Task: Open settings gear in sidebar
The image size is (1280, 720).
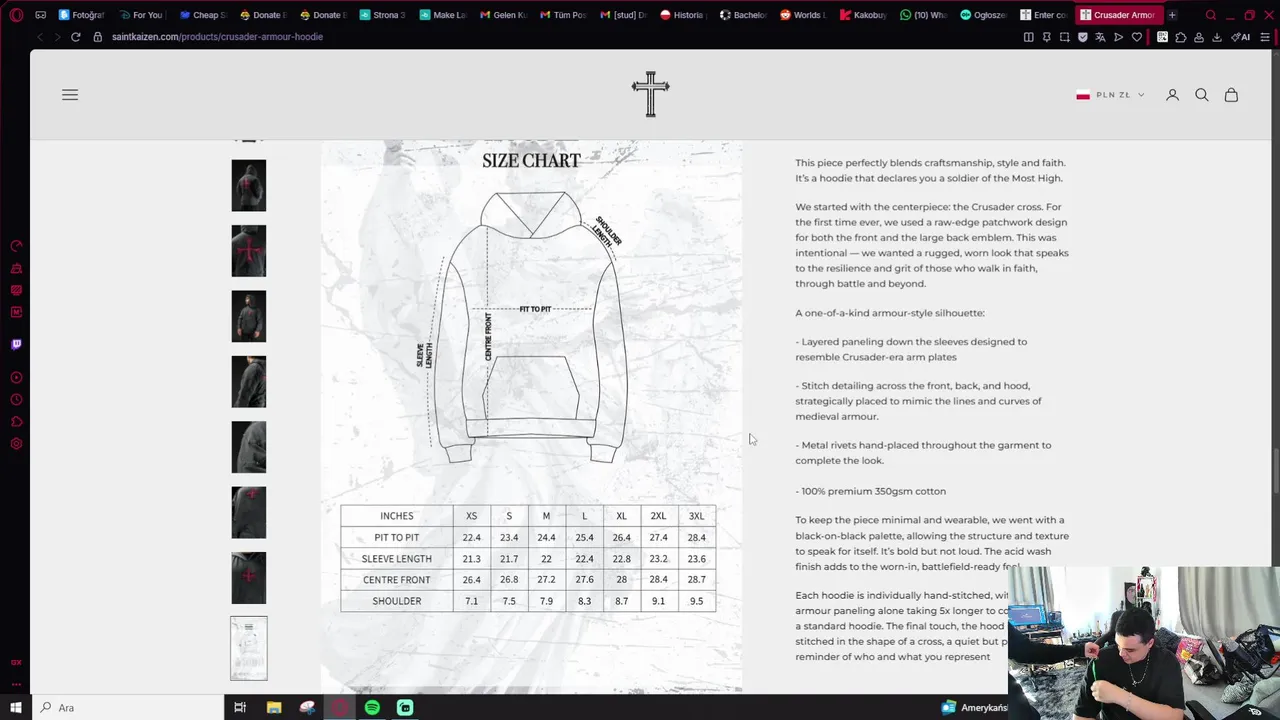Action: (16, 444)
